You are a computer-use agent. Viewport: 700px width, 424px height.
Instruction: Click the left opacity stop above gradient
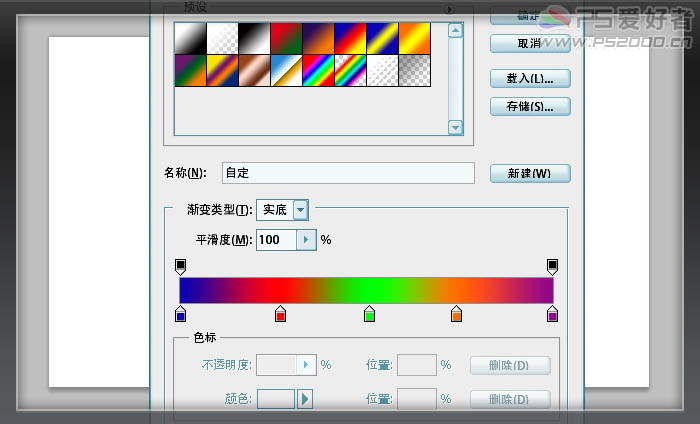(x=181, y=266)
